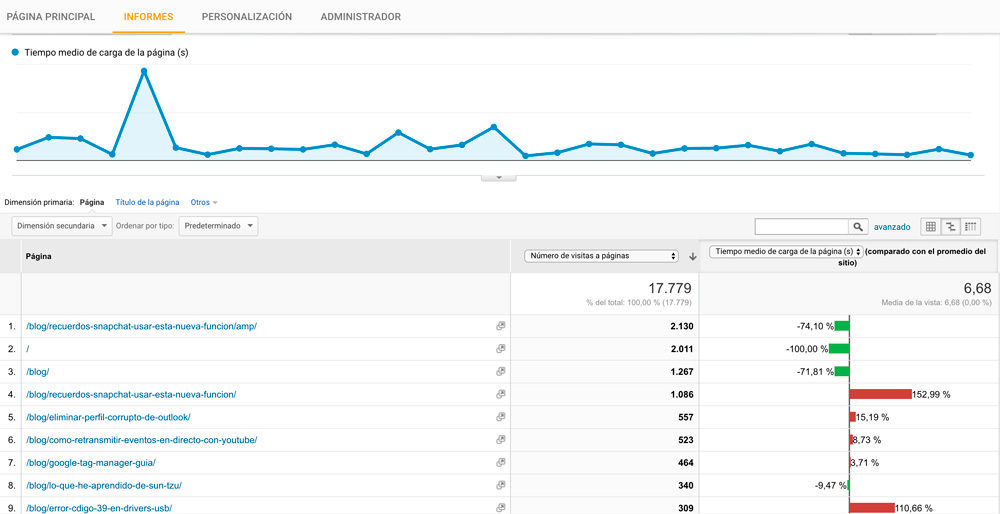This screenshot has height=514, width=1000.
Task: Open external link icon for eliminar-perfil-corrupto row
Action: coord(500,417)
